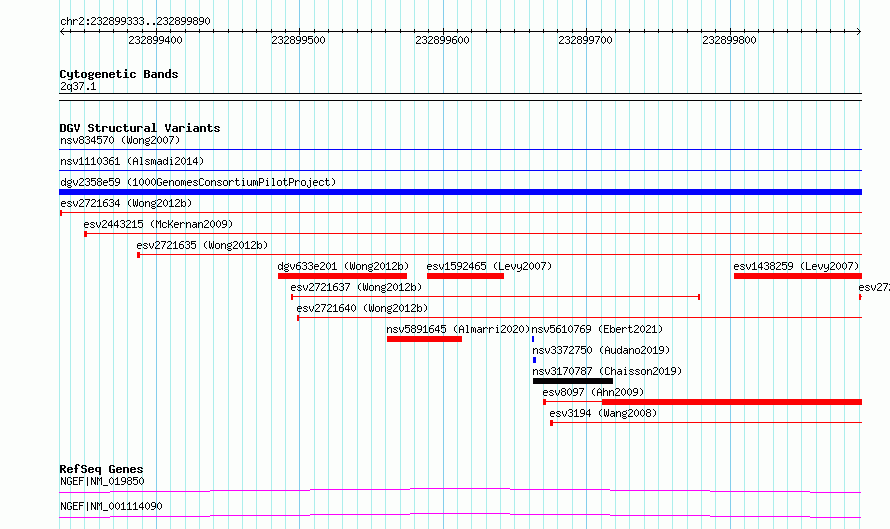Screen dimensions: 890x529
Task: Click the RefSeq Genes track heading
Action: point(101,469)
